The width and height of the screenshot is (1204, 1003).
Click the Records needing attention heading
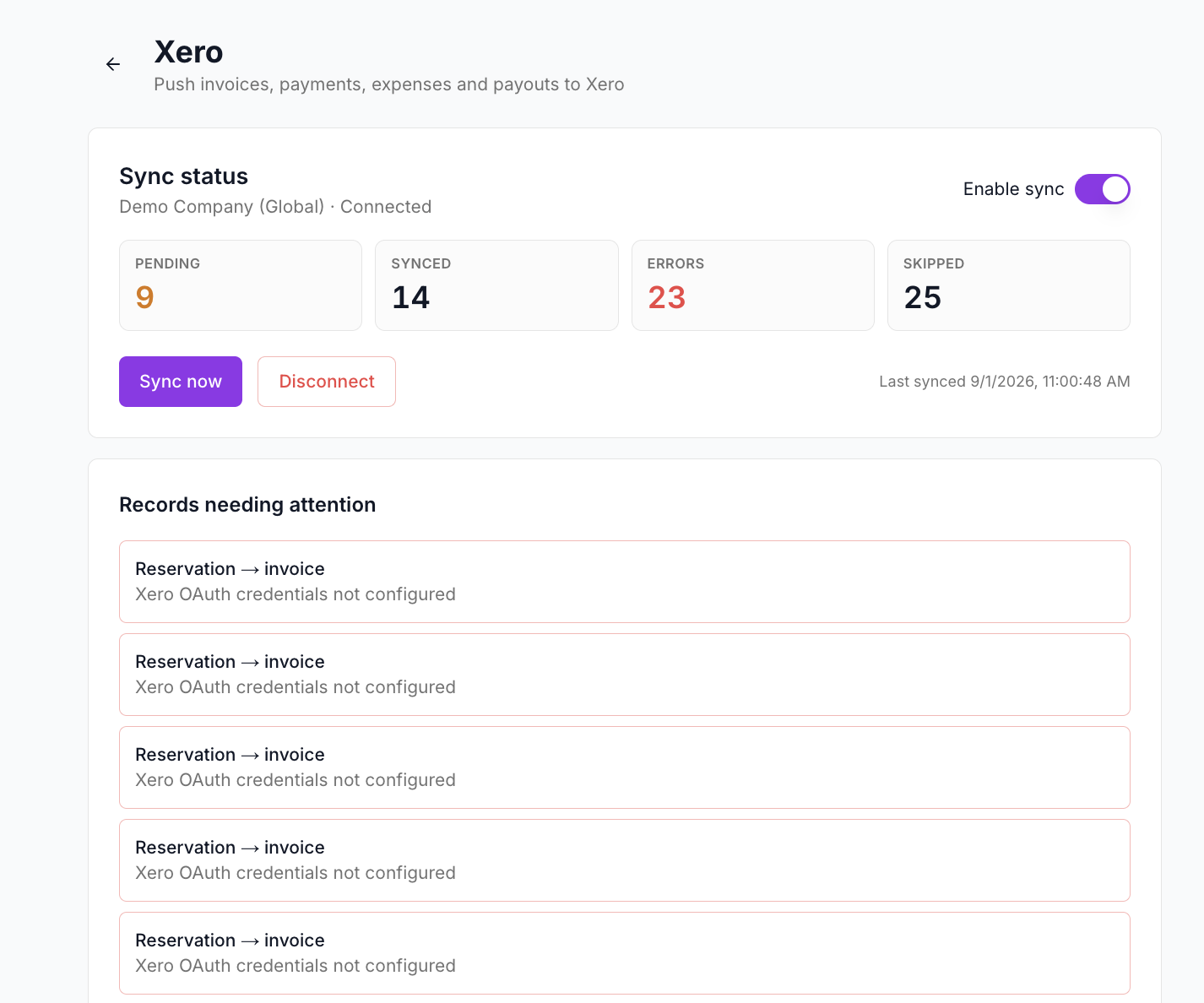247,505
